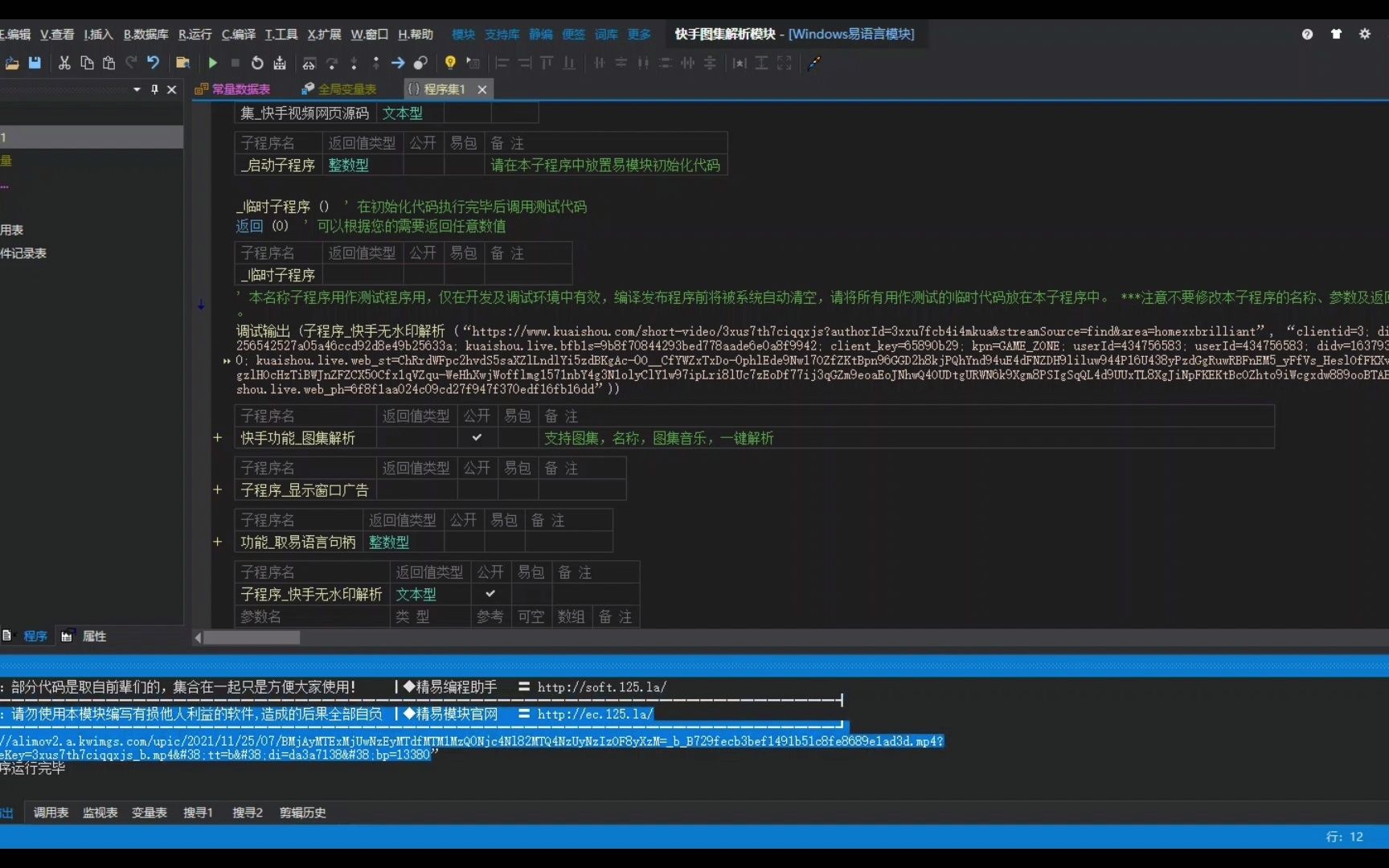Viewport: 1389px width, 868px height.
Task: Open the V.查看 menu
Action: coord(57,34)
